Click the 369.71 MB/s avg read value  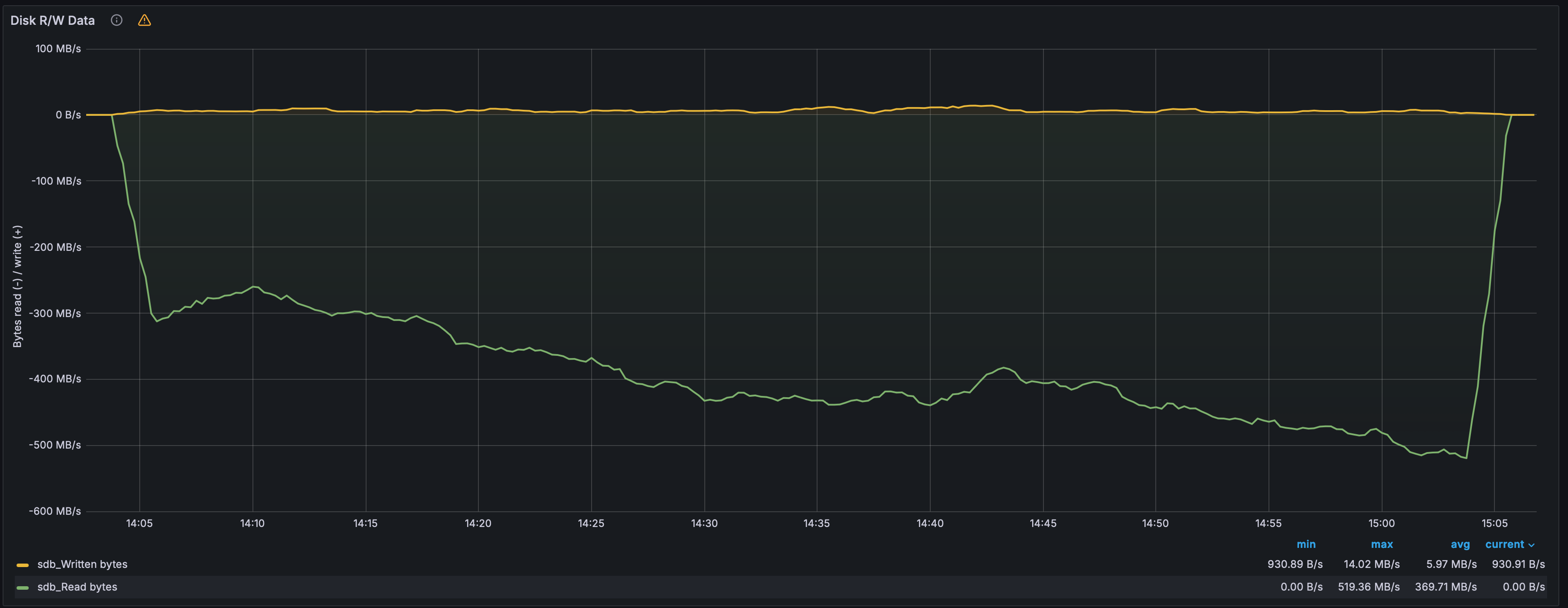click(1446, 587)
